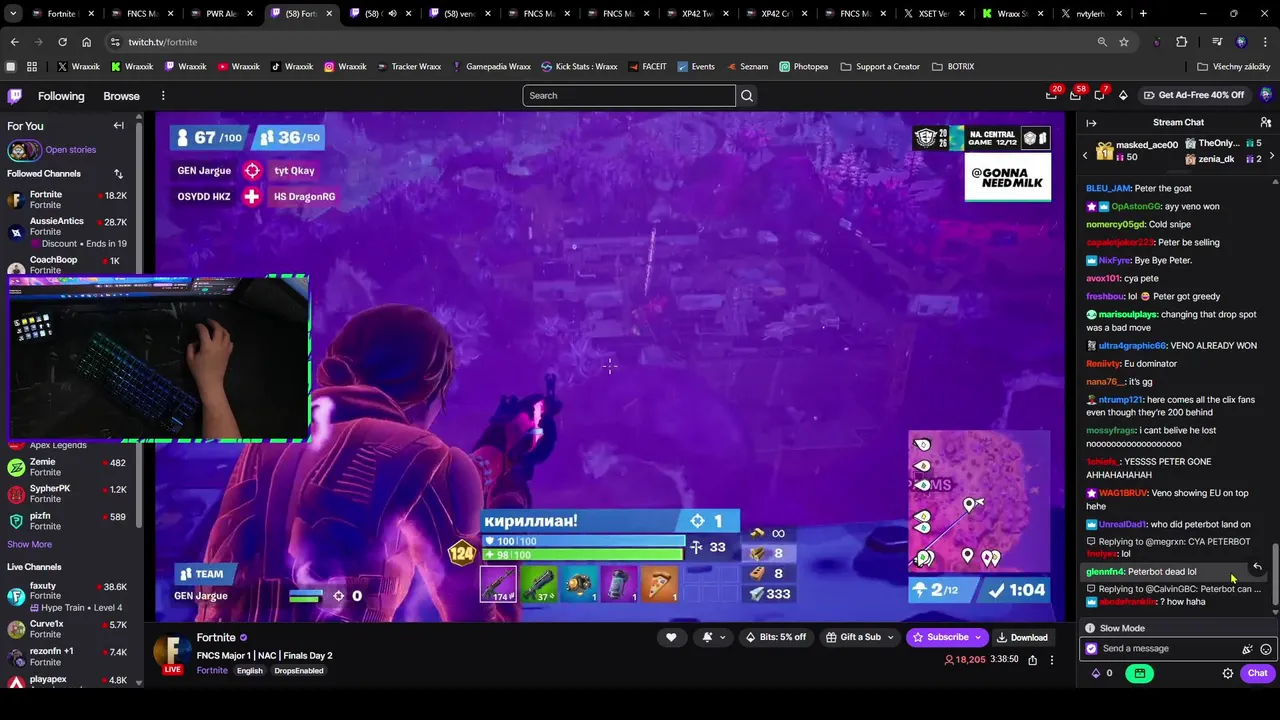Viewport: 1280px width, 720px height.
Task: Open the Twitch more options menu beside Browse
Action: (163, 96)
